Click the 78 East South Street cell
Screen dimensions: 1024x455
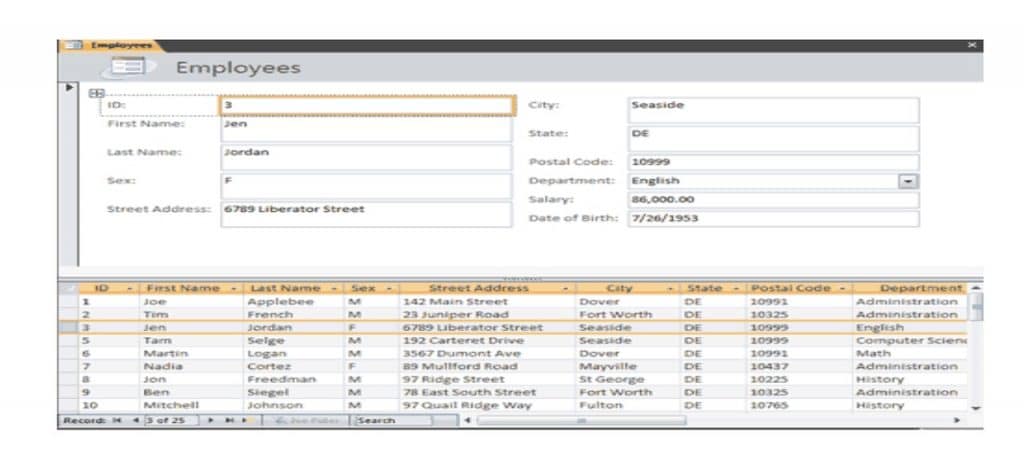pos(487,392)
